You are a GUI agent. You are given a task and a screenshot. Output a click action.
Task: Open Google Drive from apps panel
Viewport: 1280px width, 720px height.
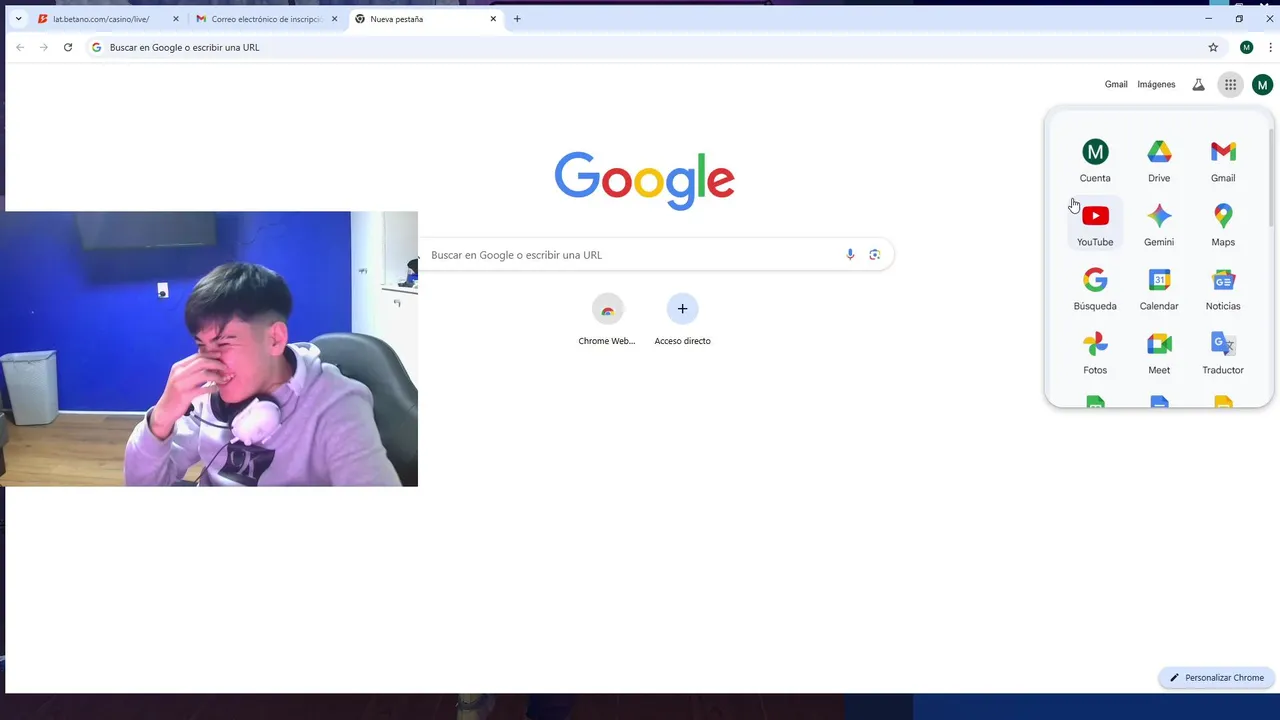pos(1159,160)
